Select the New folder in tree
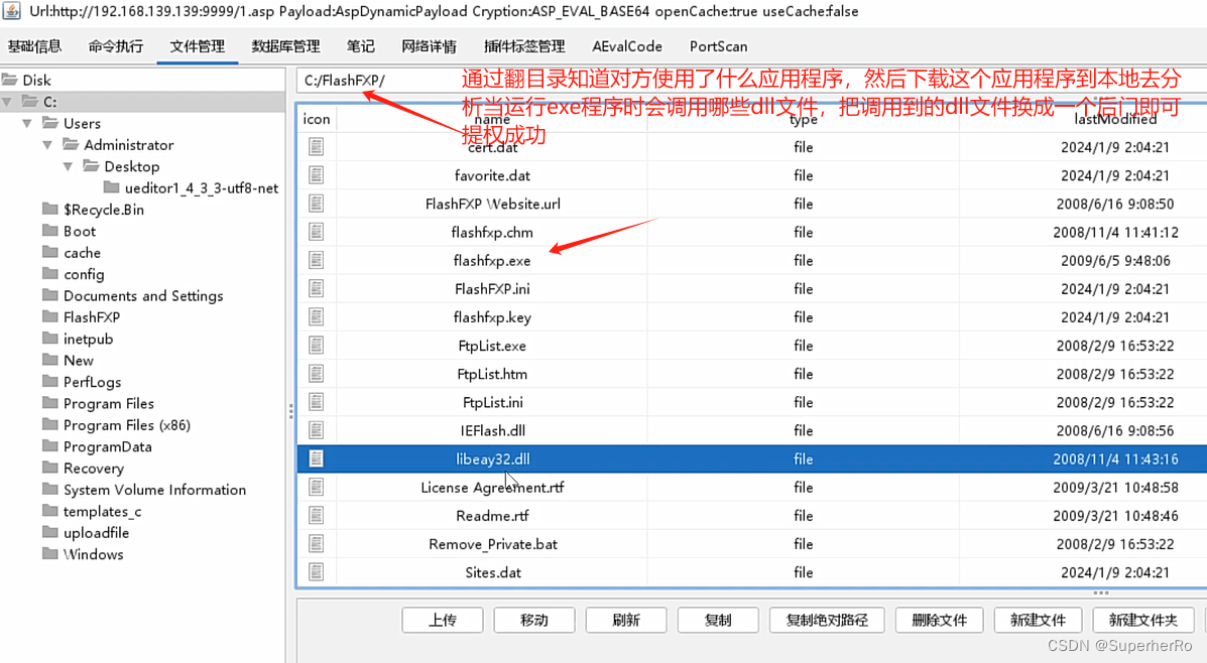The image size is (1207, 663). 78,361
